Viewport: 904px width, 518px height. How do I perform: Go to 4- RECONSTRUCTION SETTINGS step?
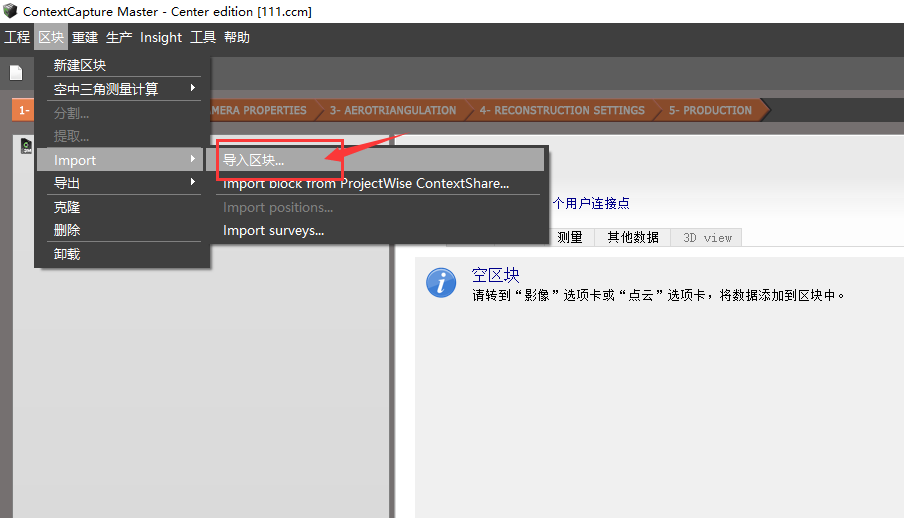click(562, 110)
